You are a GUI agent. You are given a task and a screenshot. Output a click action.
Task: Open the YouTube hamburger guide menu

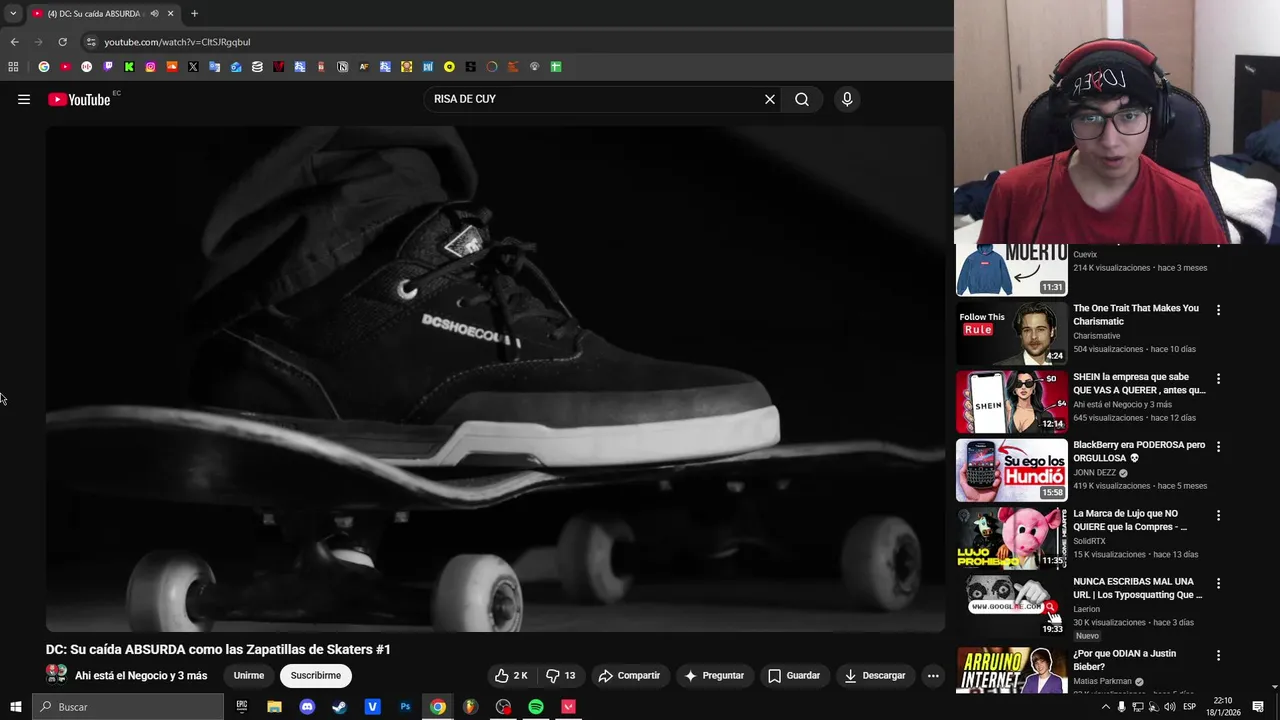[x=24, y=99]
